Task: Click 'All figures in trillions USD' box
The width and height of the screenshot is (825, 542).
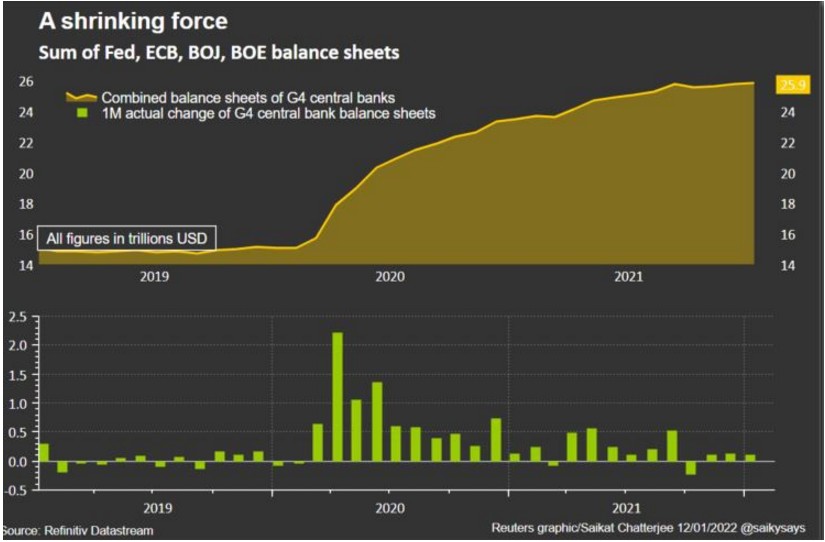Action: tap(129, 238)
